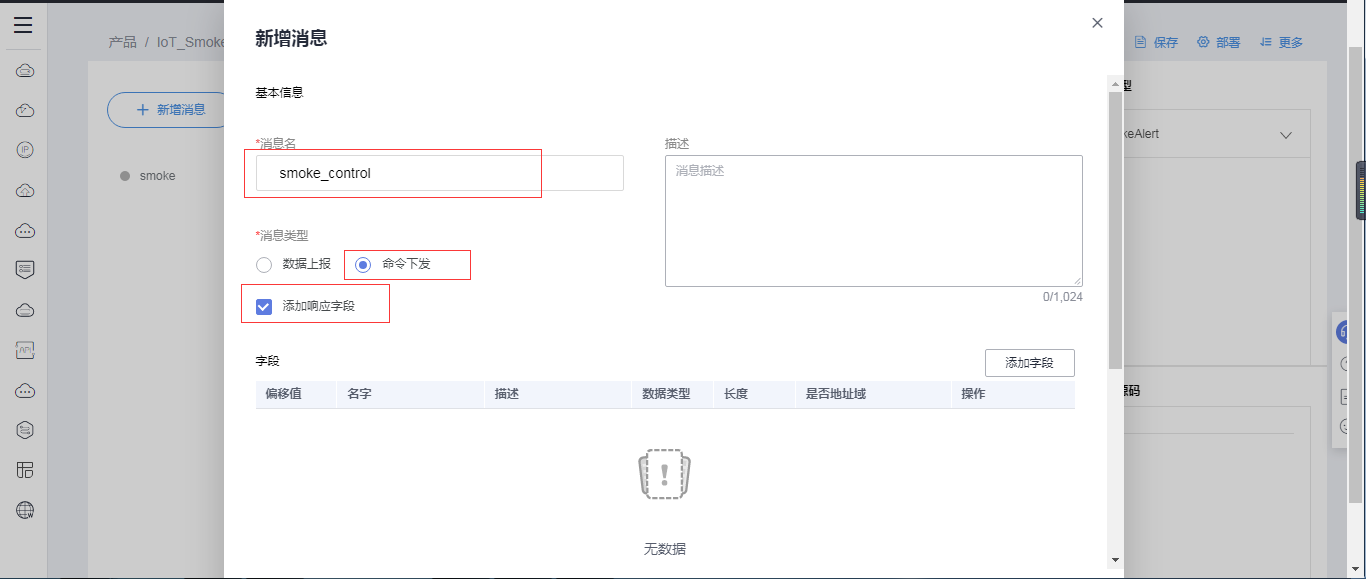
Task: Click the API icon in the left sidebar
Action: [26, 350]
